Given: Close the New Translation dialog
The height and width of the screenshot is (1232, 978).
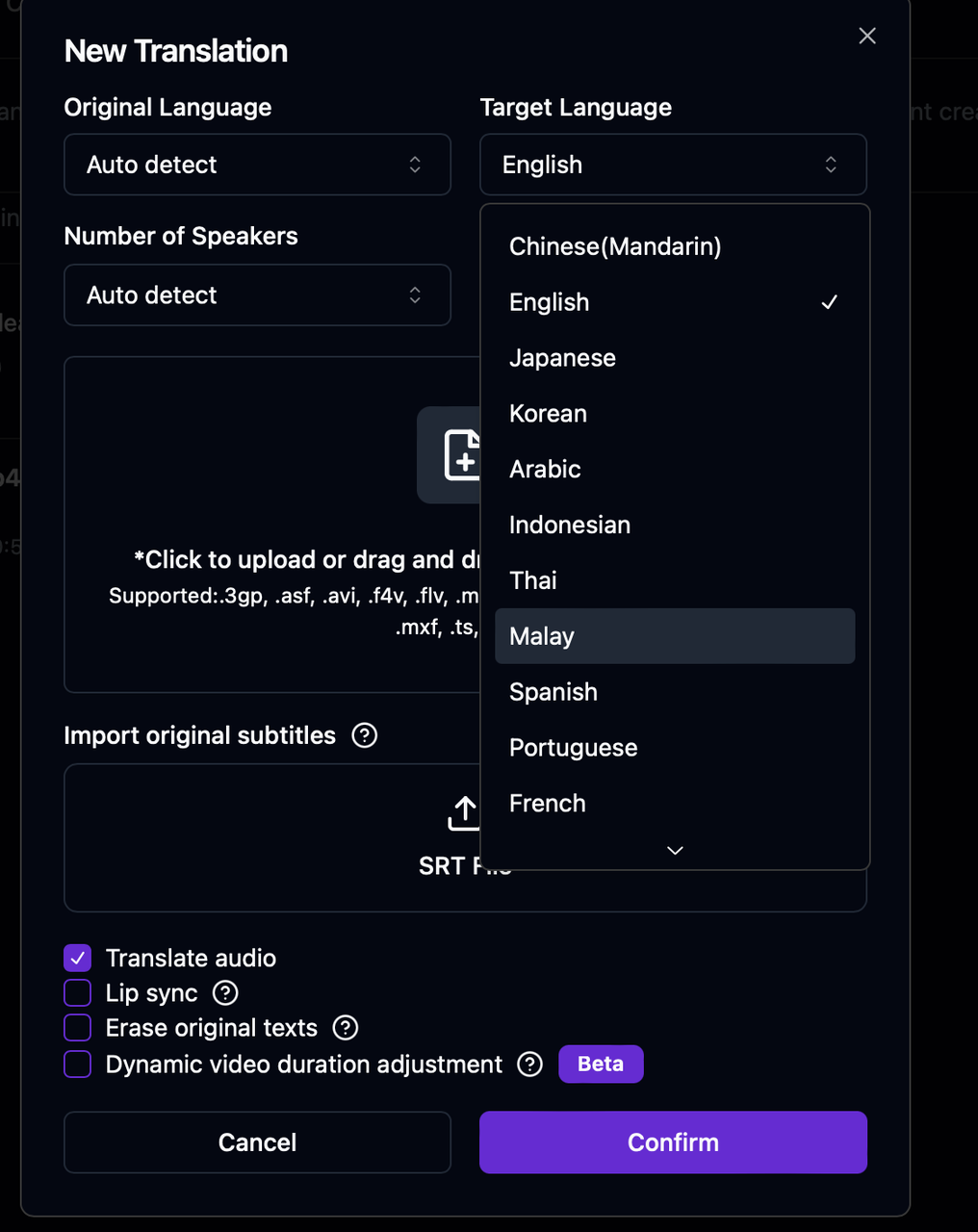Looking at the screenshot, I should point(867,36).
